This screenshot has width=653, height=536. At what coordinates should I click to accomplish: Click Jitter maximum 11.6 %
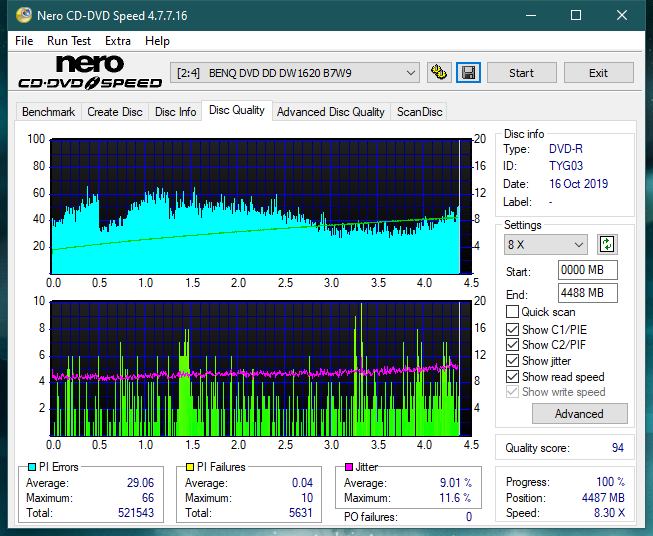(x=456, y=498)
